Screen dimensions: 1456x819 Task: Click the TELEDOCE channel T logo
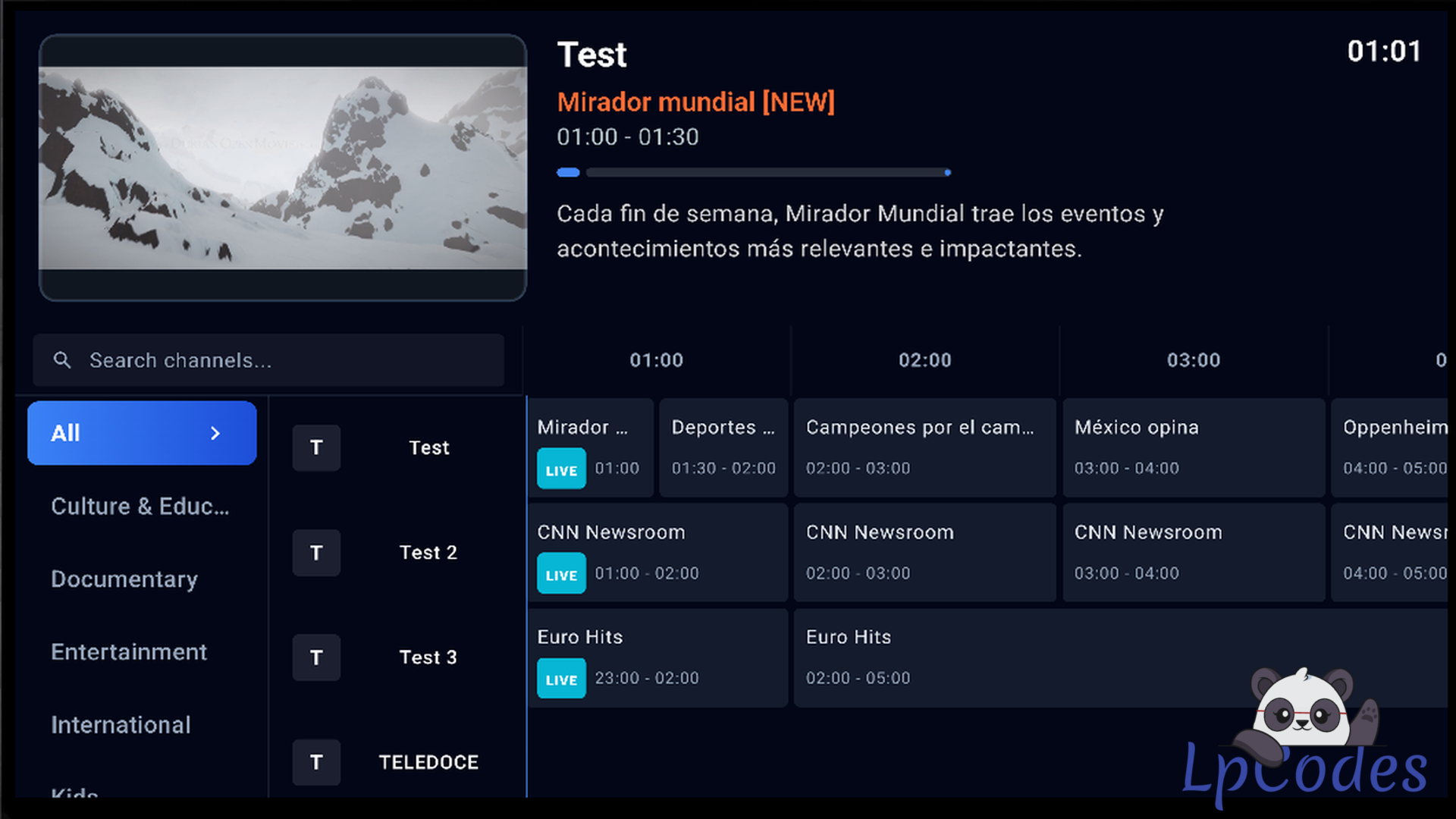point(316,762)
